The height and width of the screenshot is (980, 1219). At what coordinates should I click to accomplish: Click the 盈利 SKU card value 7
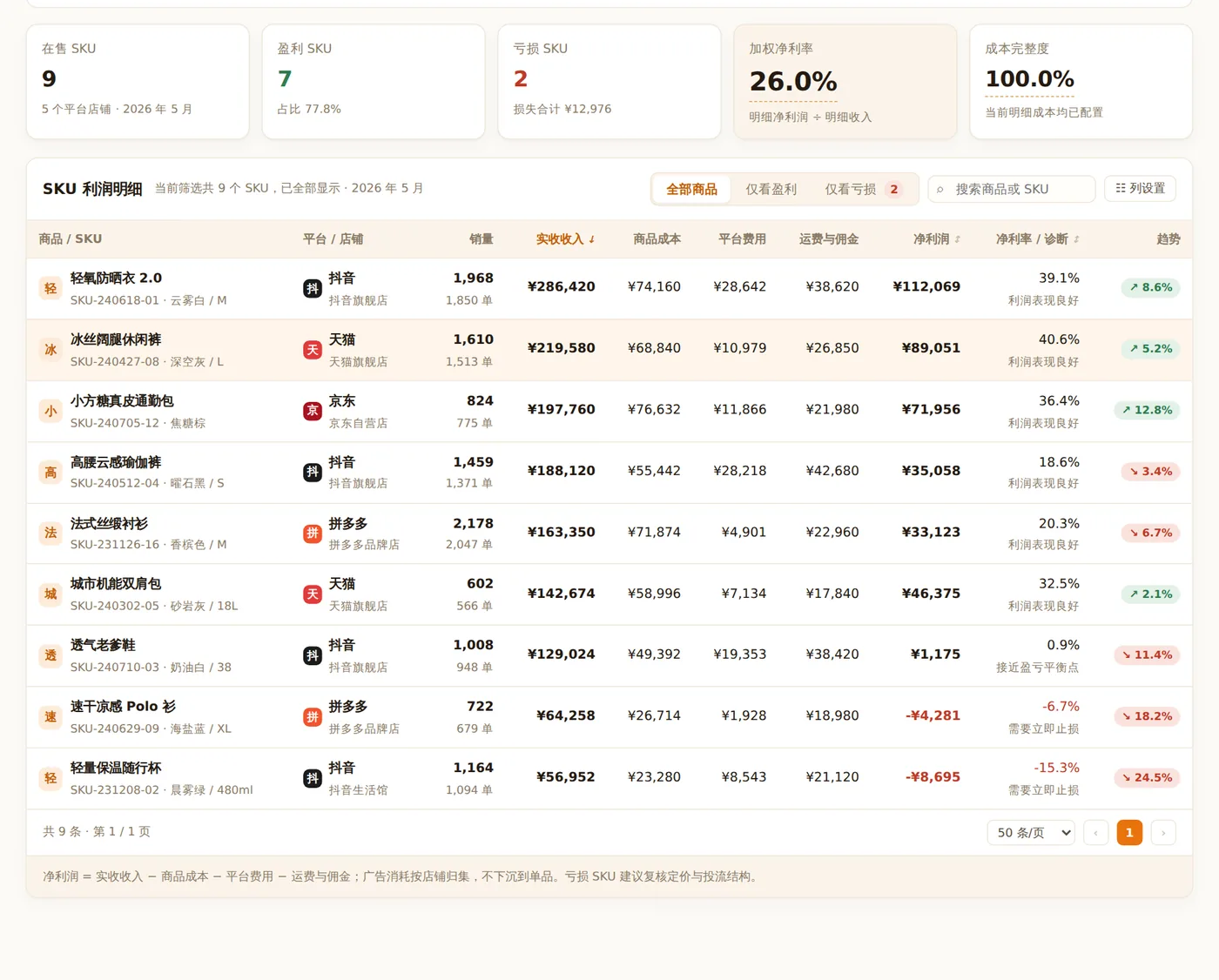285,79
